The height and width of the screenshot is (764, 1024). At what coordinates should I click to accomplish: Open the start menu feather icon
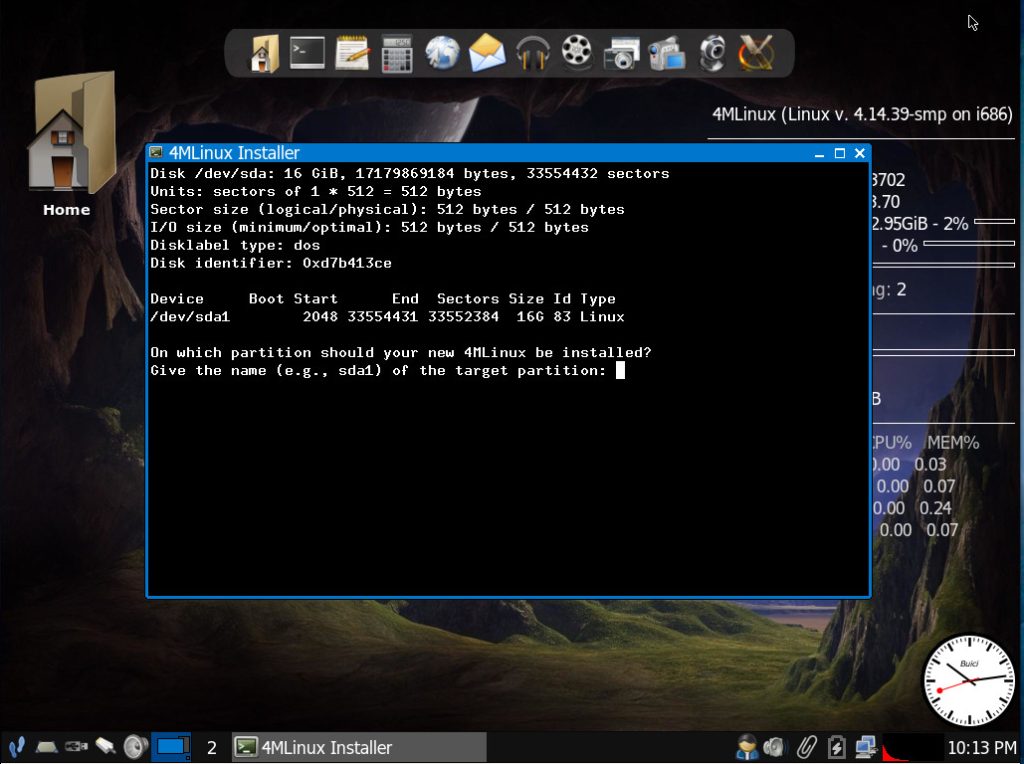pos(16,747)
